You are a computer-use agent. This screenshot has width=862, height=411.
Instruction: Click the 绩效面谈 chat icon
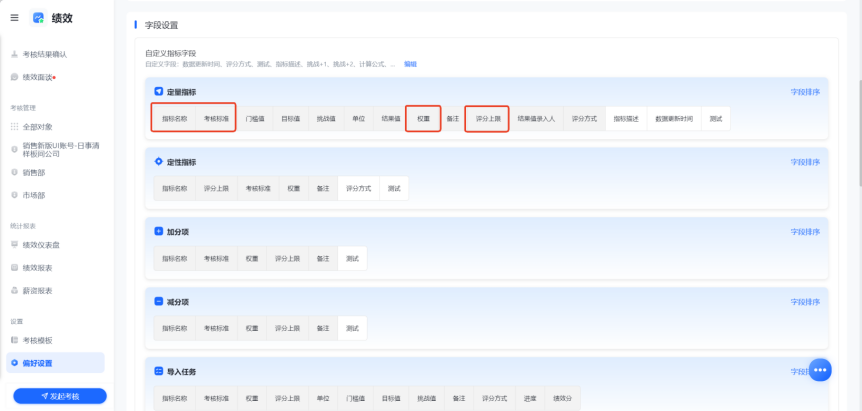coord(14,77)
